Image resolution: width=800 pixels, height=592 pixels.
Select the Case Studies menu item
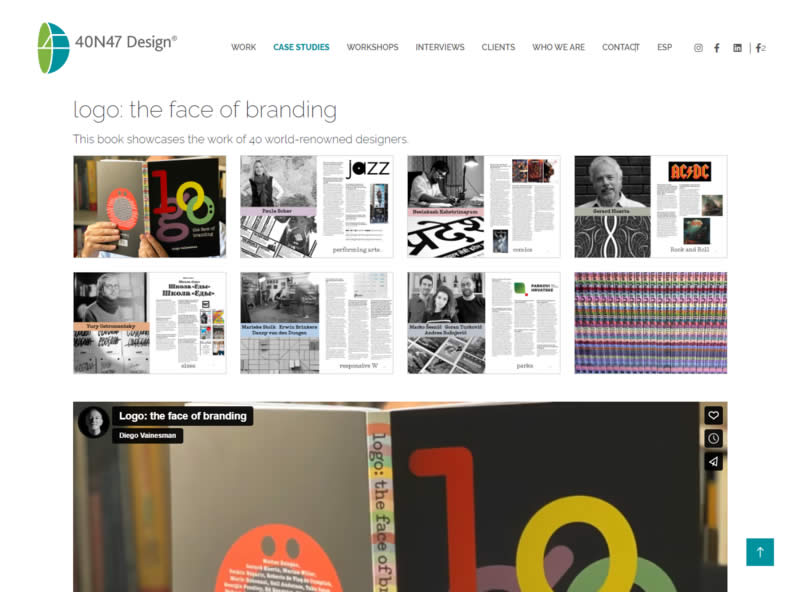point(301,47)
